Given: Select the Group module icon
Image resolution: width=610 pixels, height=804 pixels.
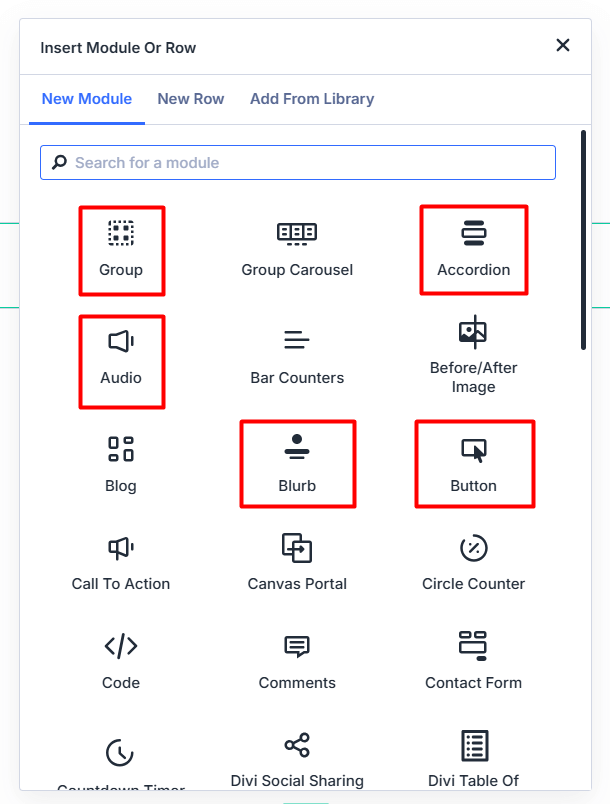Looking at the screenshot, I should click(121, 234).
